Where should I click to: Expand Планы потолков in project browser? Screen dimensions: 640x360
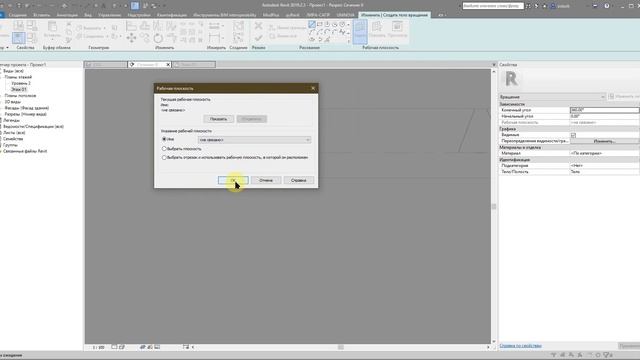(x=1, y=96)
